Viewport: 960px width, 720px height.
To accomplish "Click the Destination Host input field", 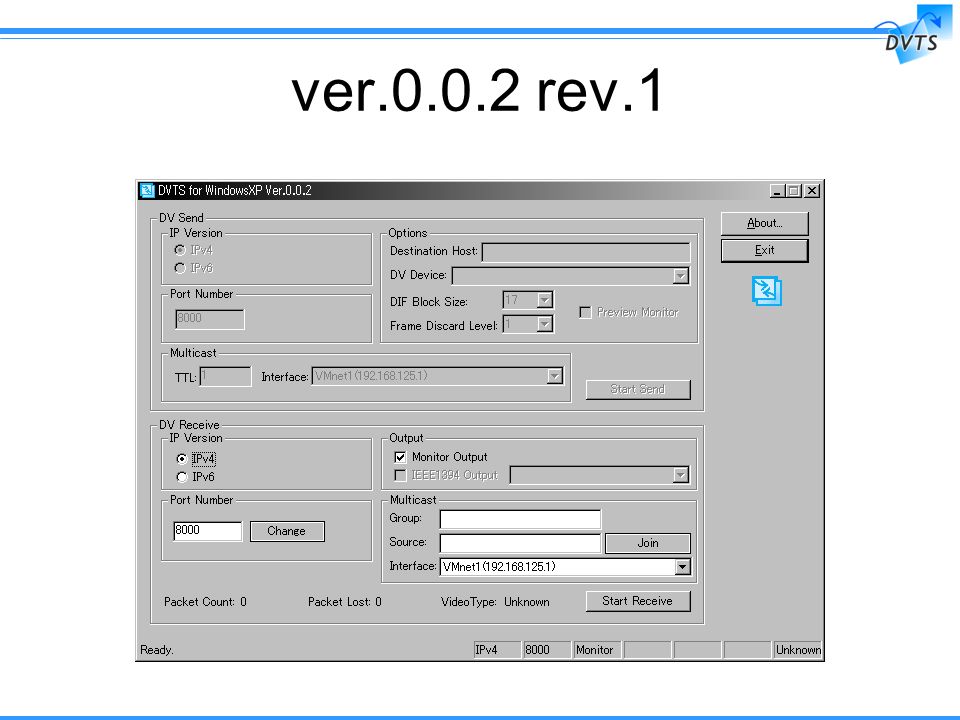I will click(586, 252).
